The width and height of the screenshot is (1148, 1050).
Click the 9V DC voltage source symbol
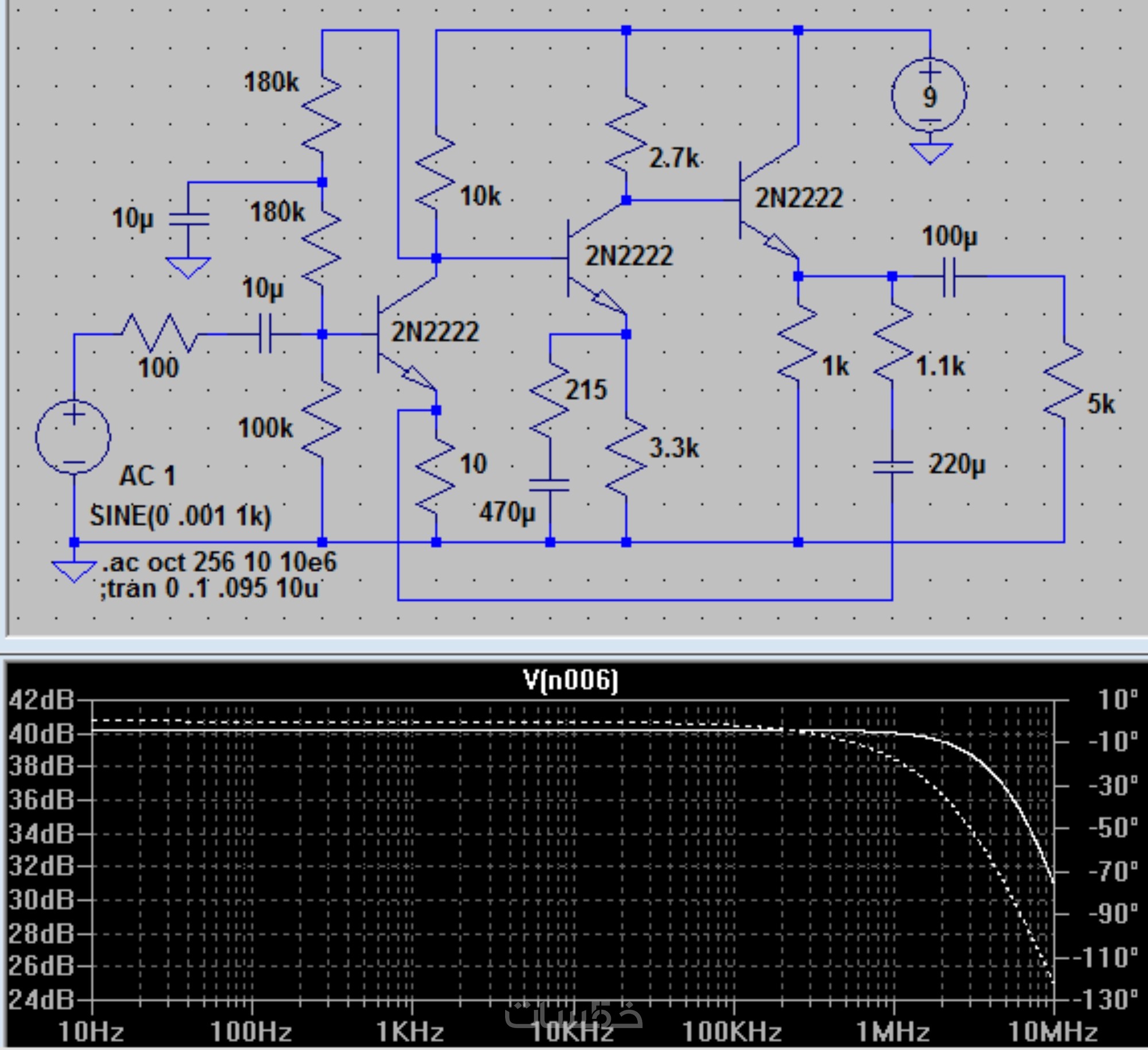coord(929,95)
